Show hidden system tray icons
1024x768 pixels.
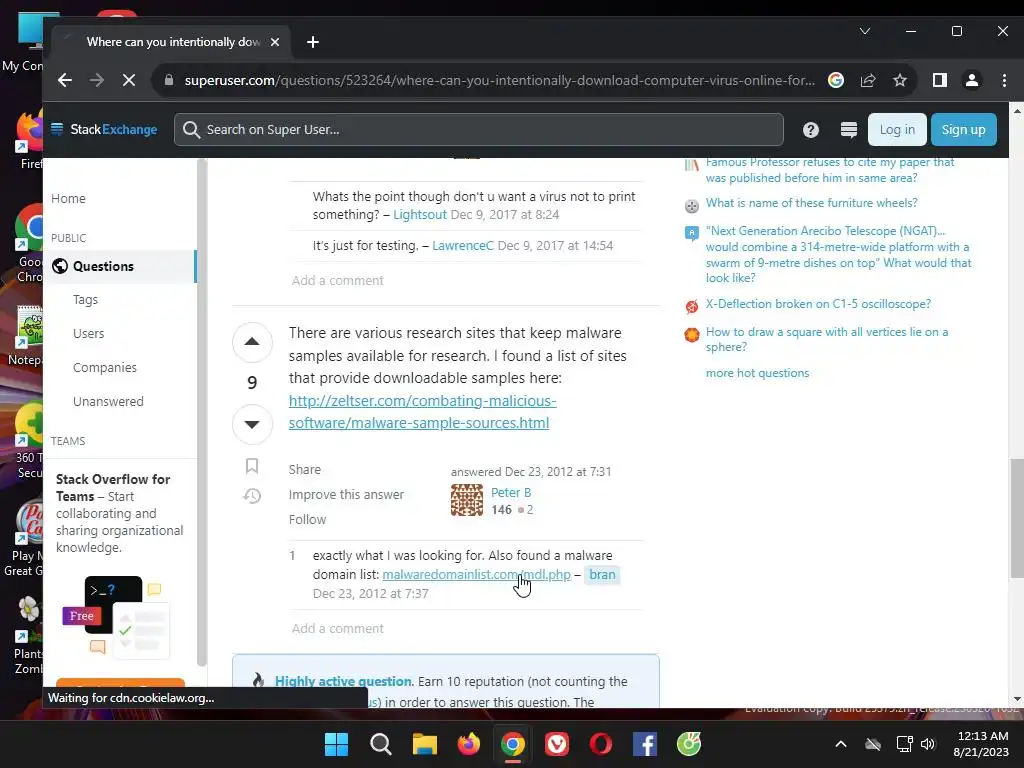click(x=841, y=744)
